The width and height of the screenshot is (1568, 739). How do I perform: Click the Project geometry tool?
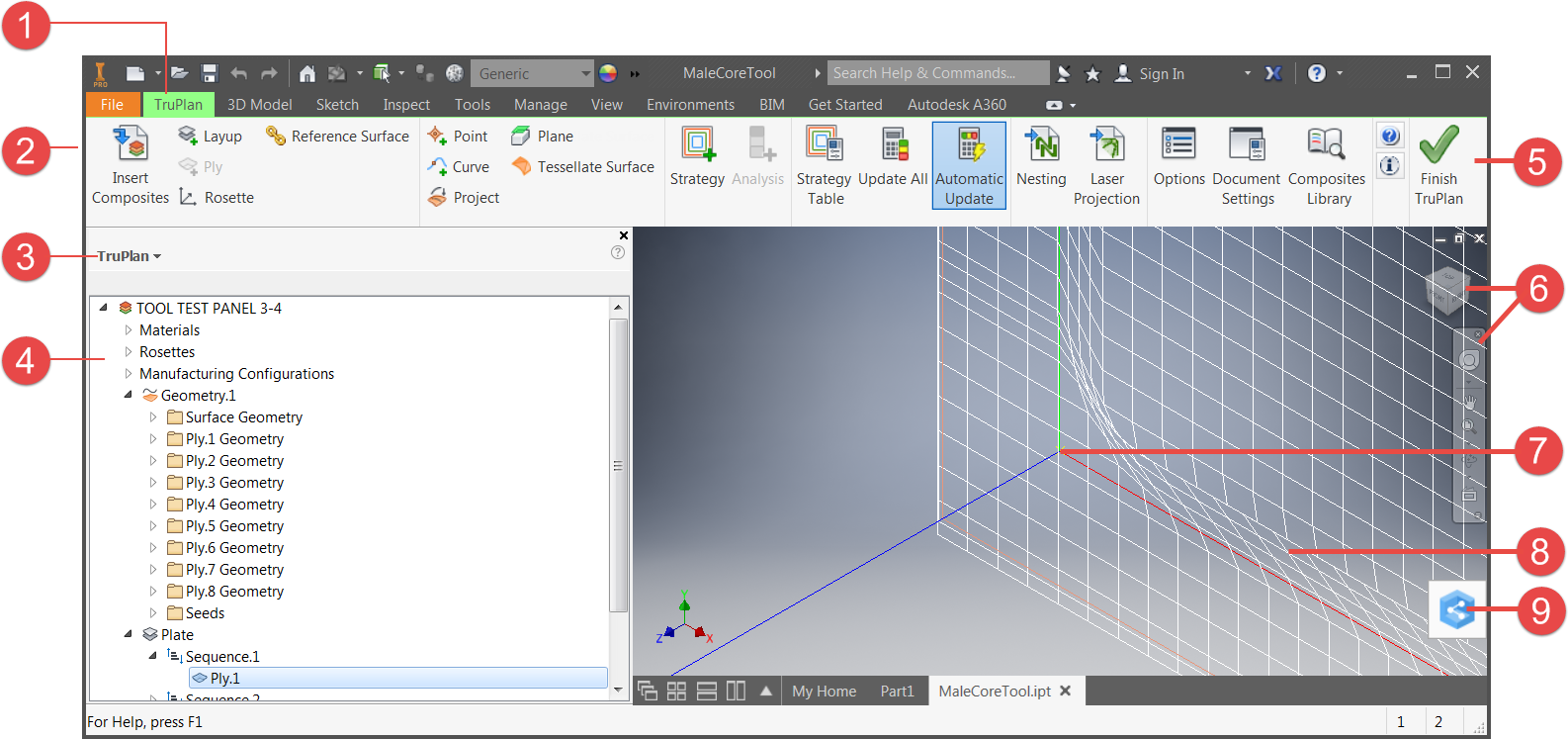tap(463, 197)
